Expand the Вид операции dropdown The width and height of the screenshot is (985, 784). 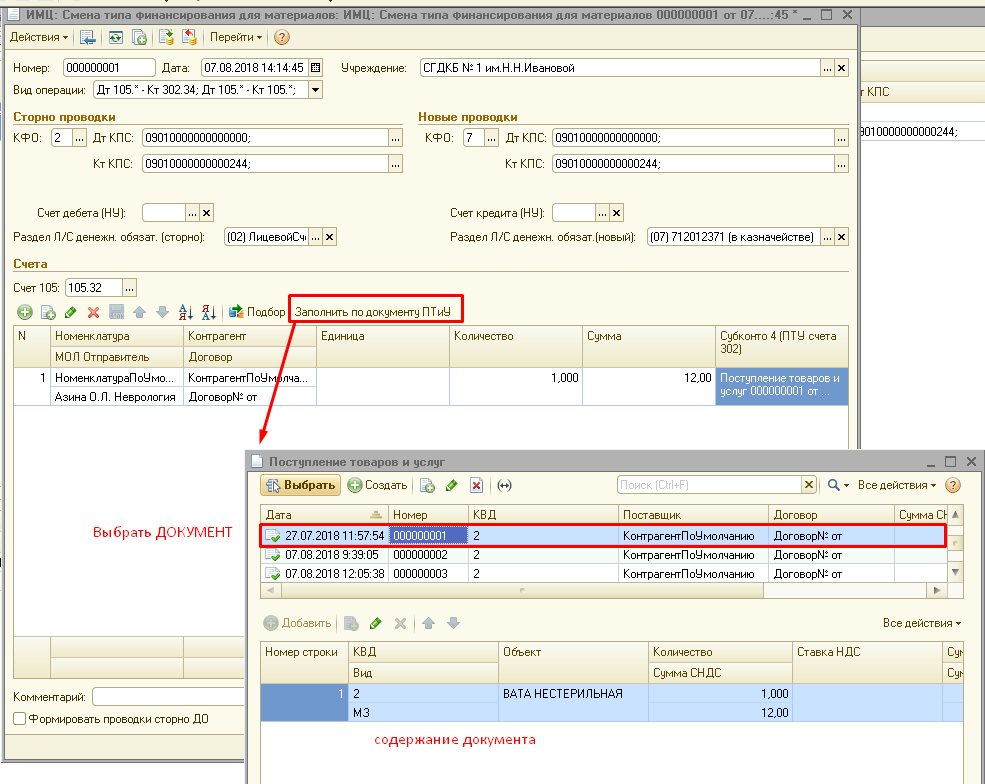(x=316, y=90)
